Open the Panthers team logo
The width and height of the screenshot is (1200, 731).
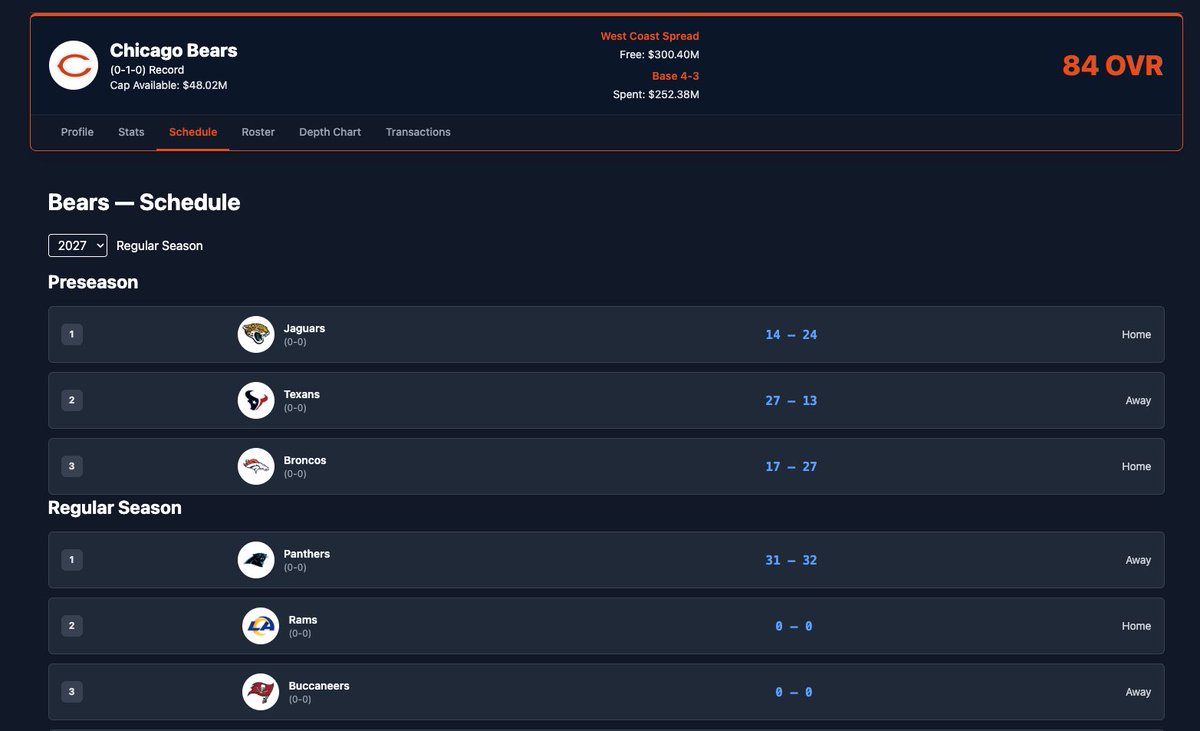pyautogui.click(x=256, y=560)
